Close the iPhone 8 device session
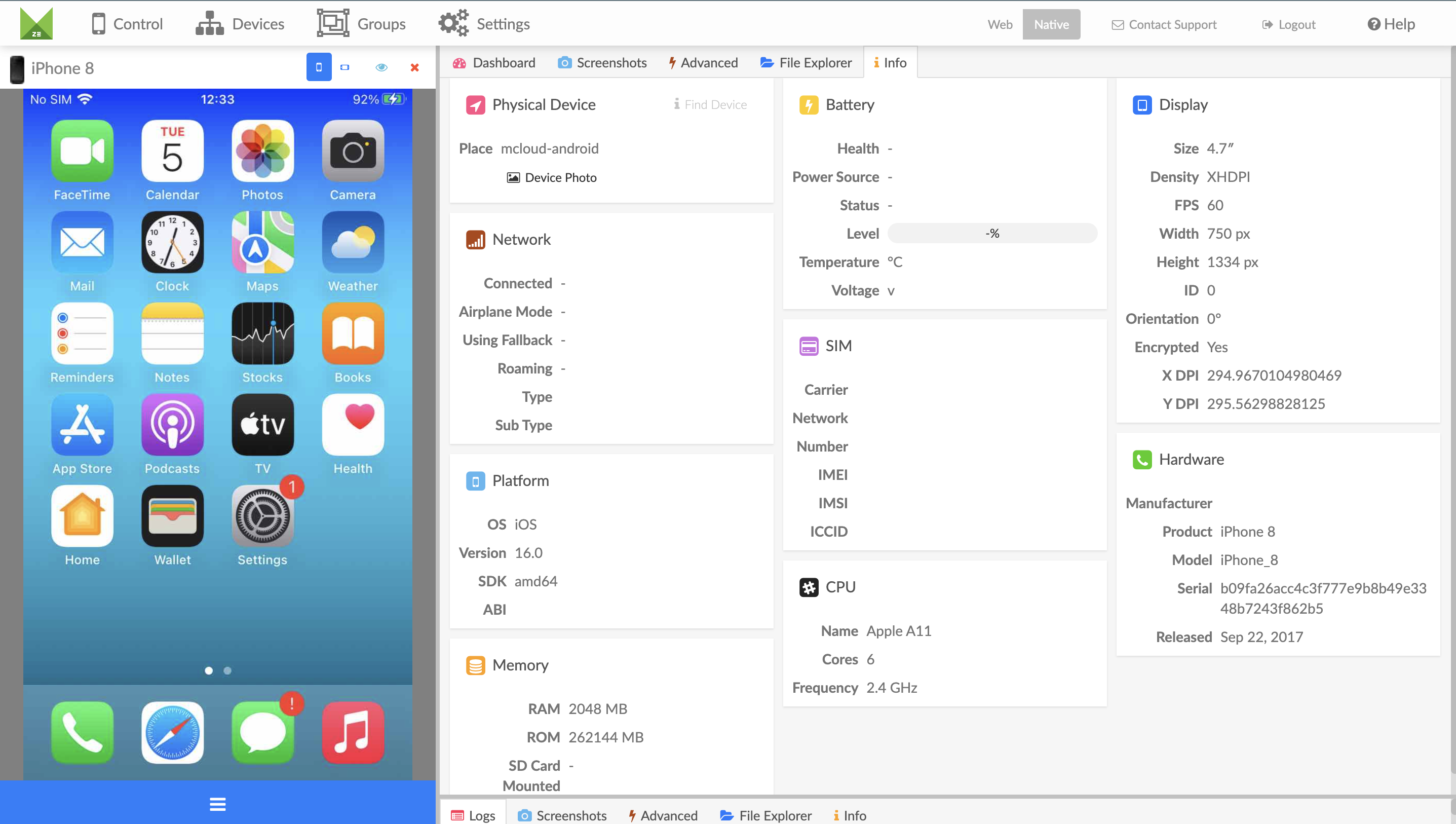Image resolution: width=1456 pixels, height=824 pixels. [414, 67]
